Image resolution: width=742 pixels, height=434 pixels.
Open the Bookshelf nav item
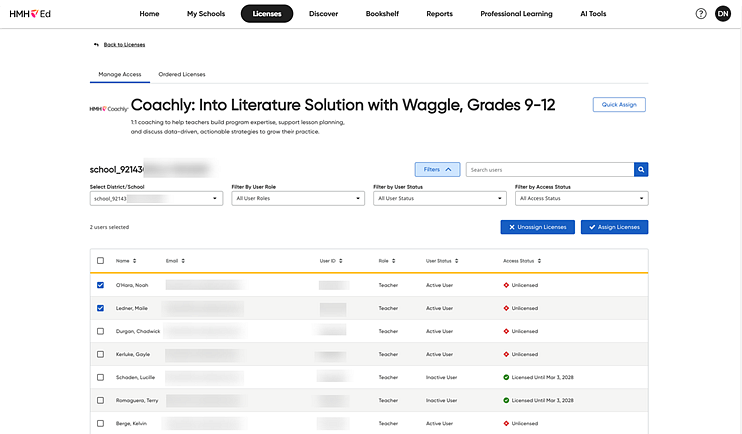point(382,14)
